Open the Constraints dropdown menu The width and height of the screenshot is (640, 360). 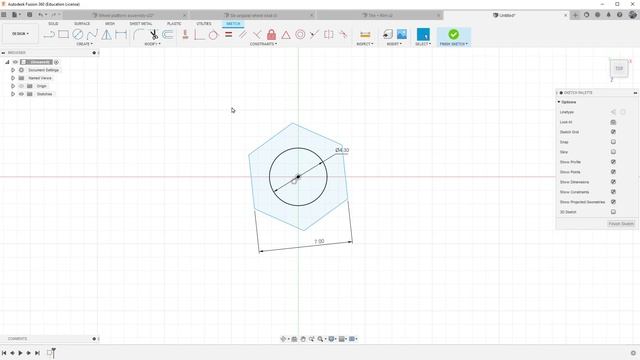[263, 44]
